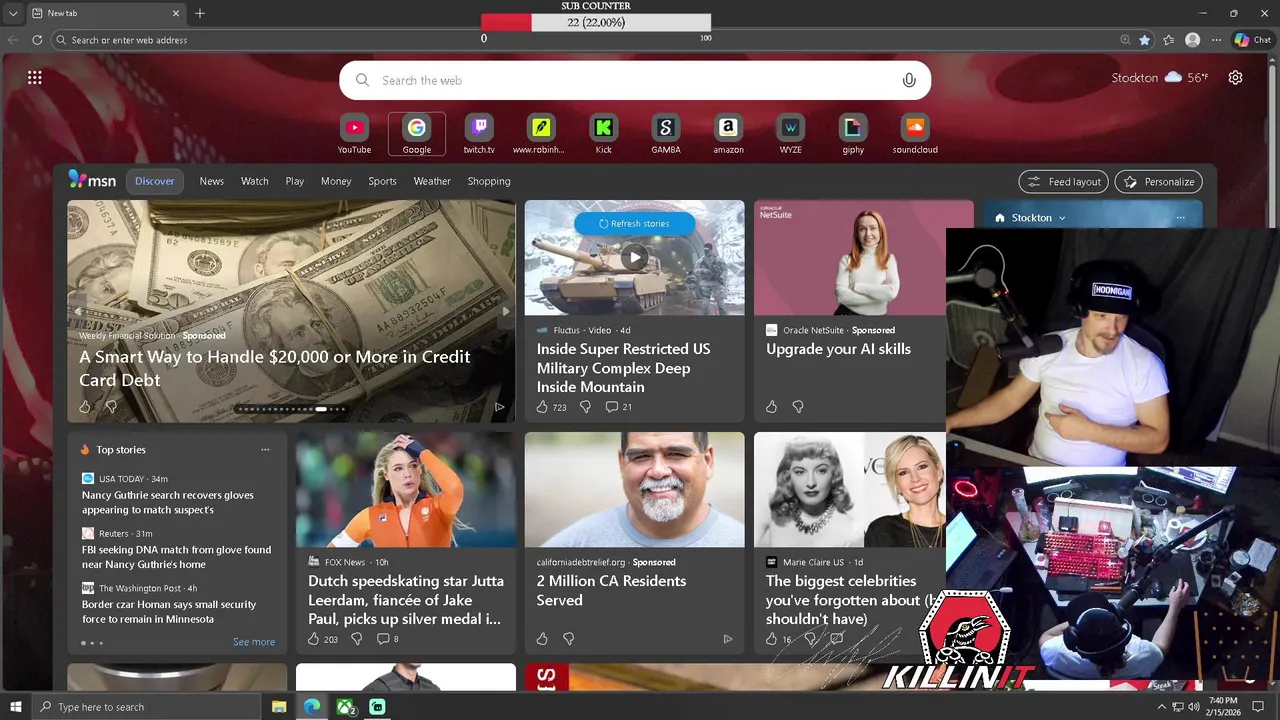Click the Windows taskbar search box

pyautogui.click(x=146, y=707)
